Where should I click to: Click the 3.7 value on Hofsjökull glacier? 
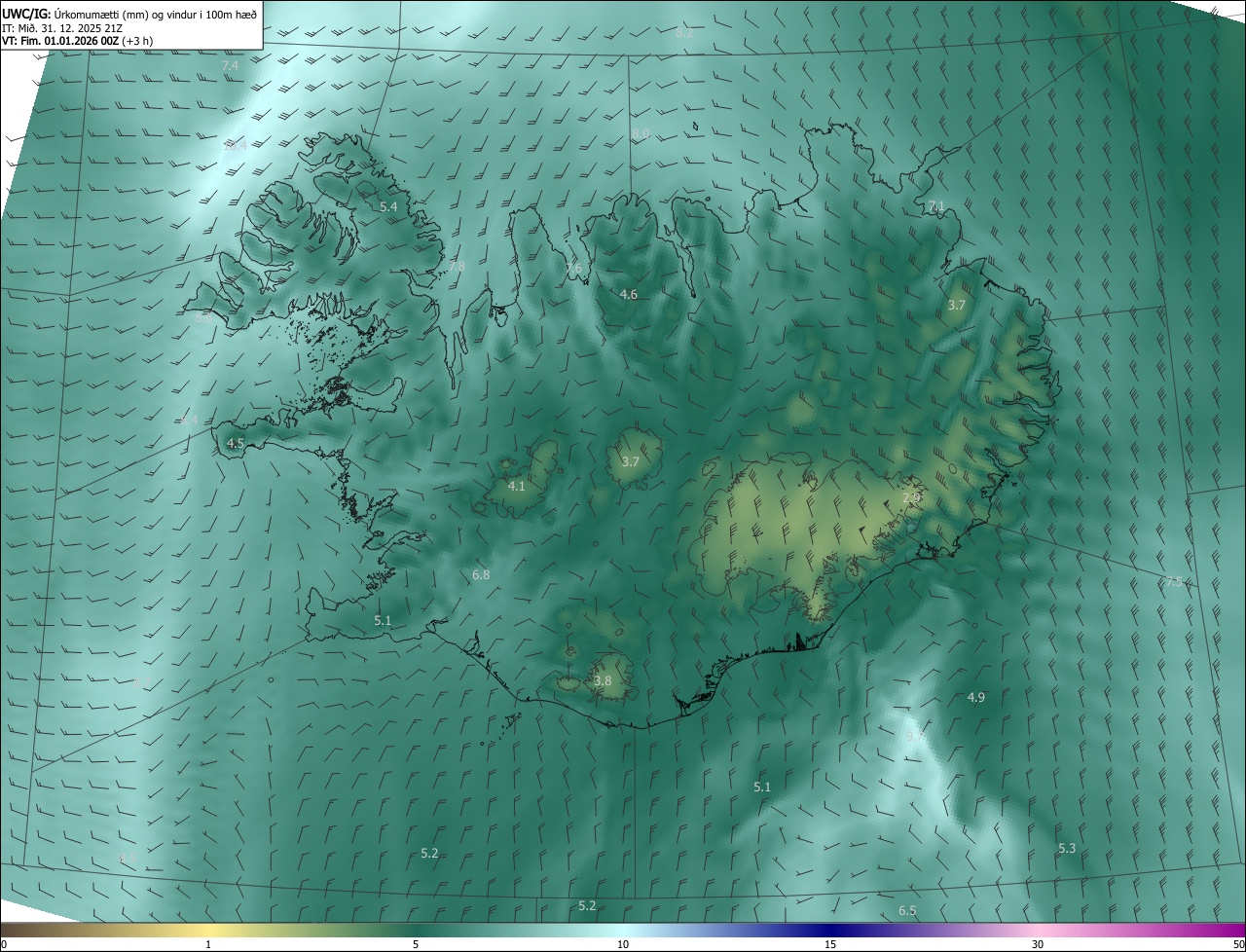[x=630, y=461]
